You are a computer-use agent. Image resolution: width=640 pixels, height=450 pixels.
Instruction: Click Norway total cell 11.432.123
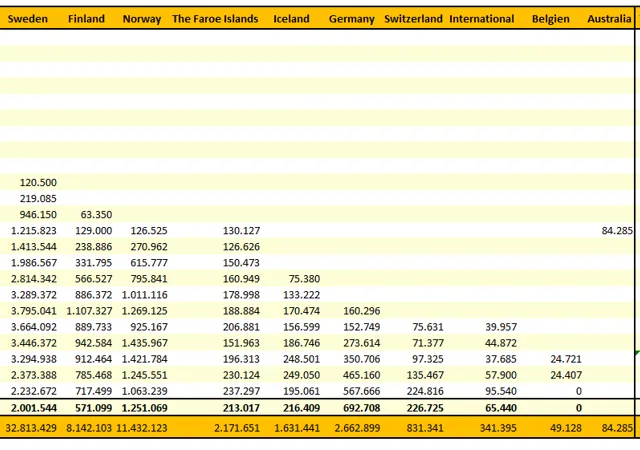[x=141, y=428]
